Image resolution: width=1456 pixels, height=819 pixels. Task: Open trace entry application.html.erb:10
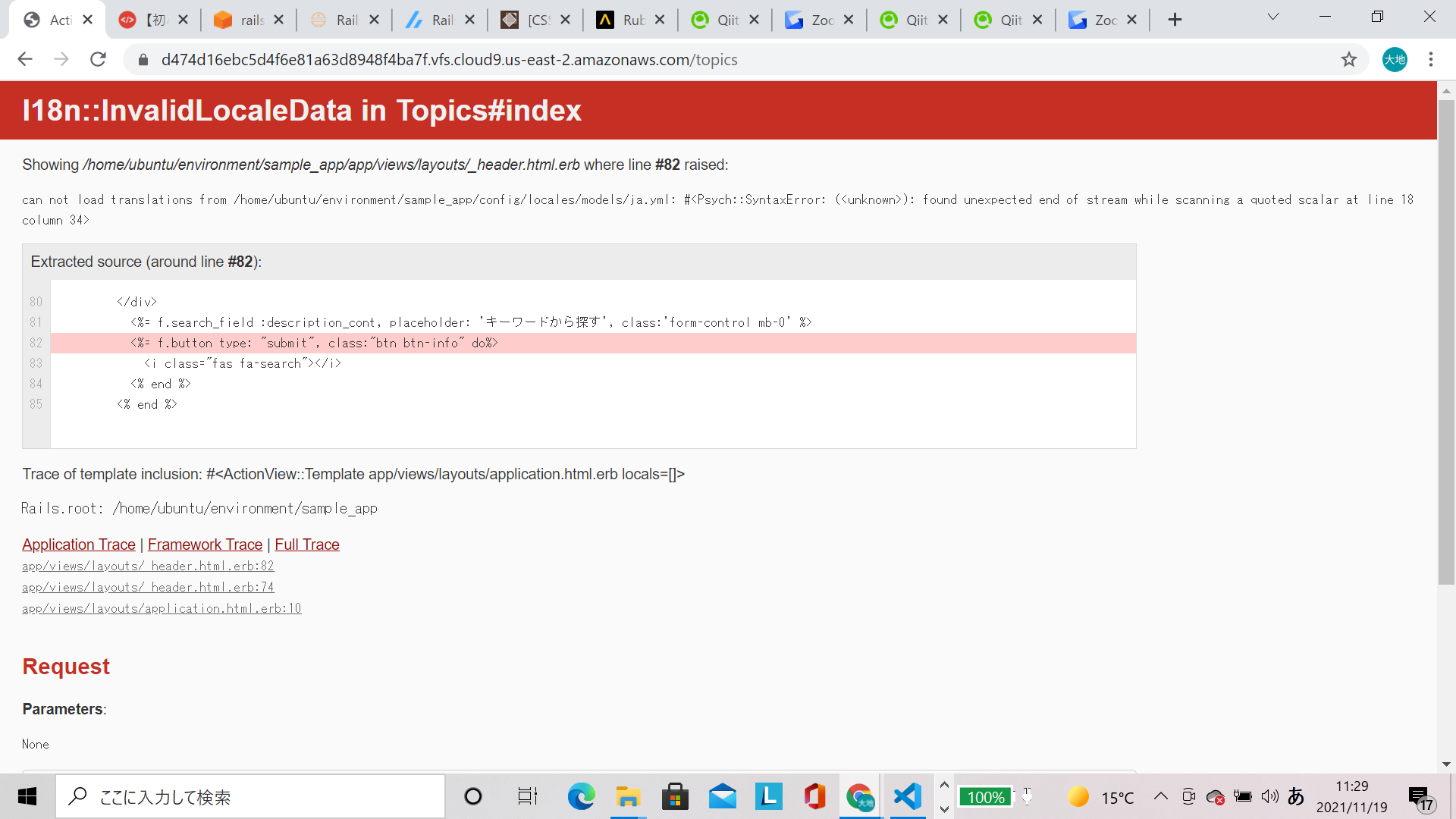point(162,608)
